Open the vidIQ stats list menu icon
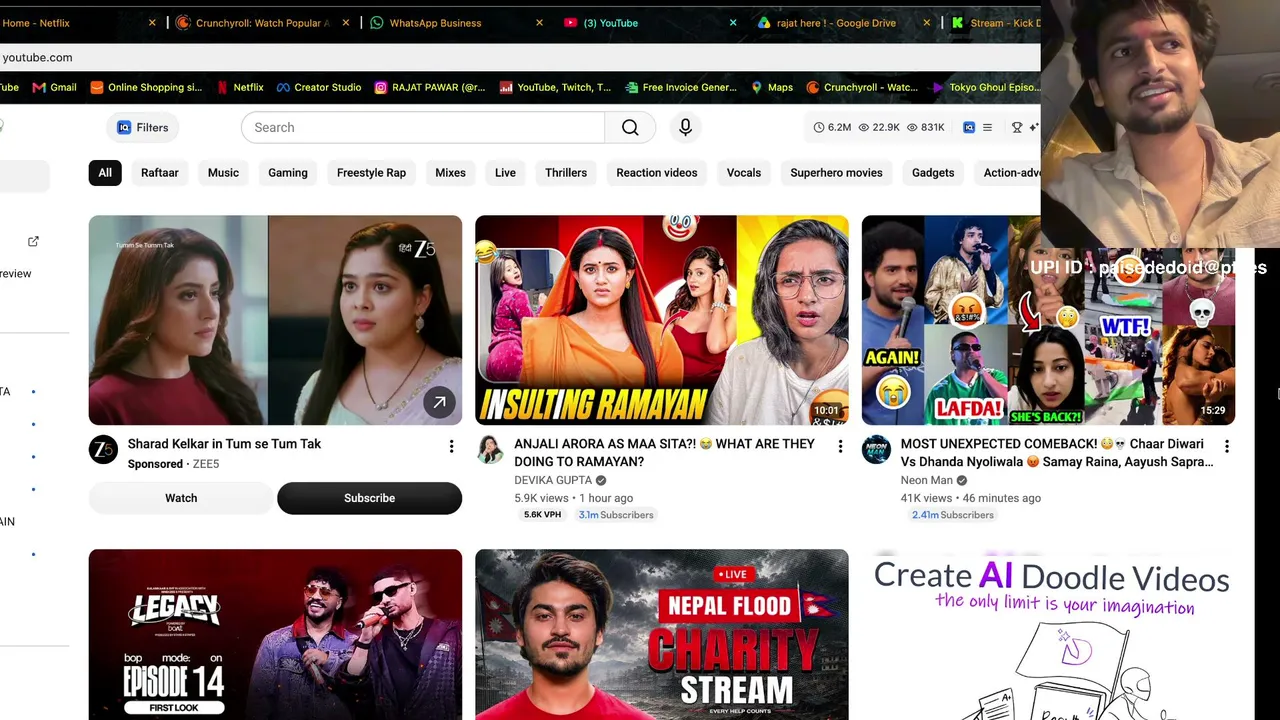The width and height of the screenshot is (1280, 720). point(987,127)
